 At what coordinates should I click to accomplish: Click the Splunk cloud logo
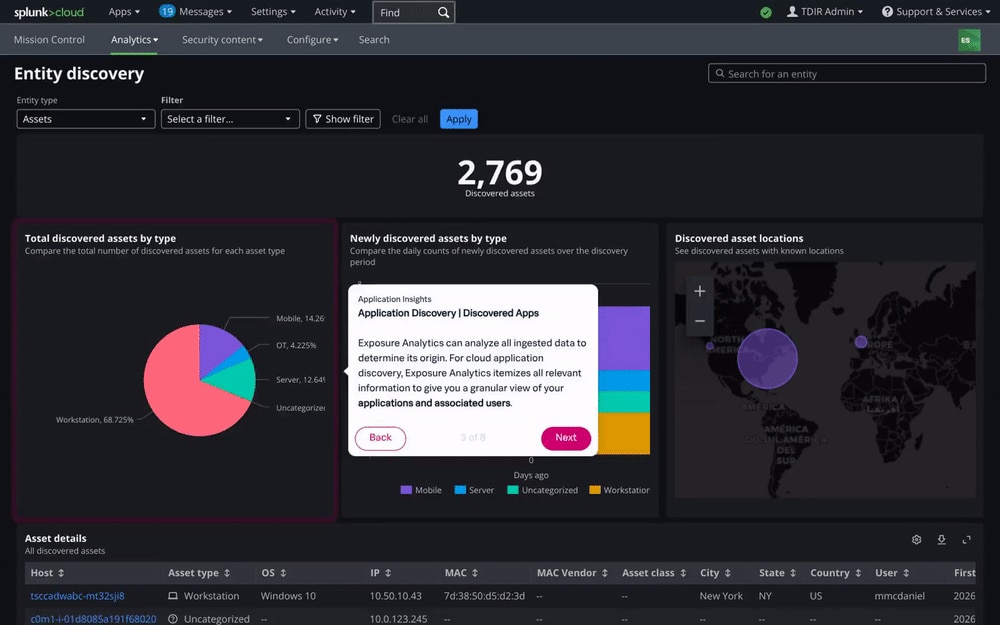[x=49, y=12]
